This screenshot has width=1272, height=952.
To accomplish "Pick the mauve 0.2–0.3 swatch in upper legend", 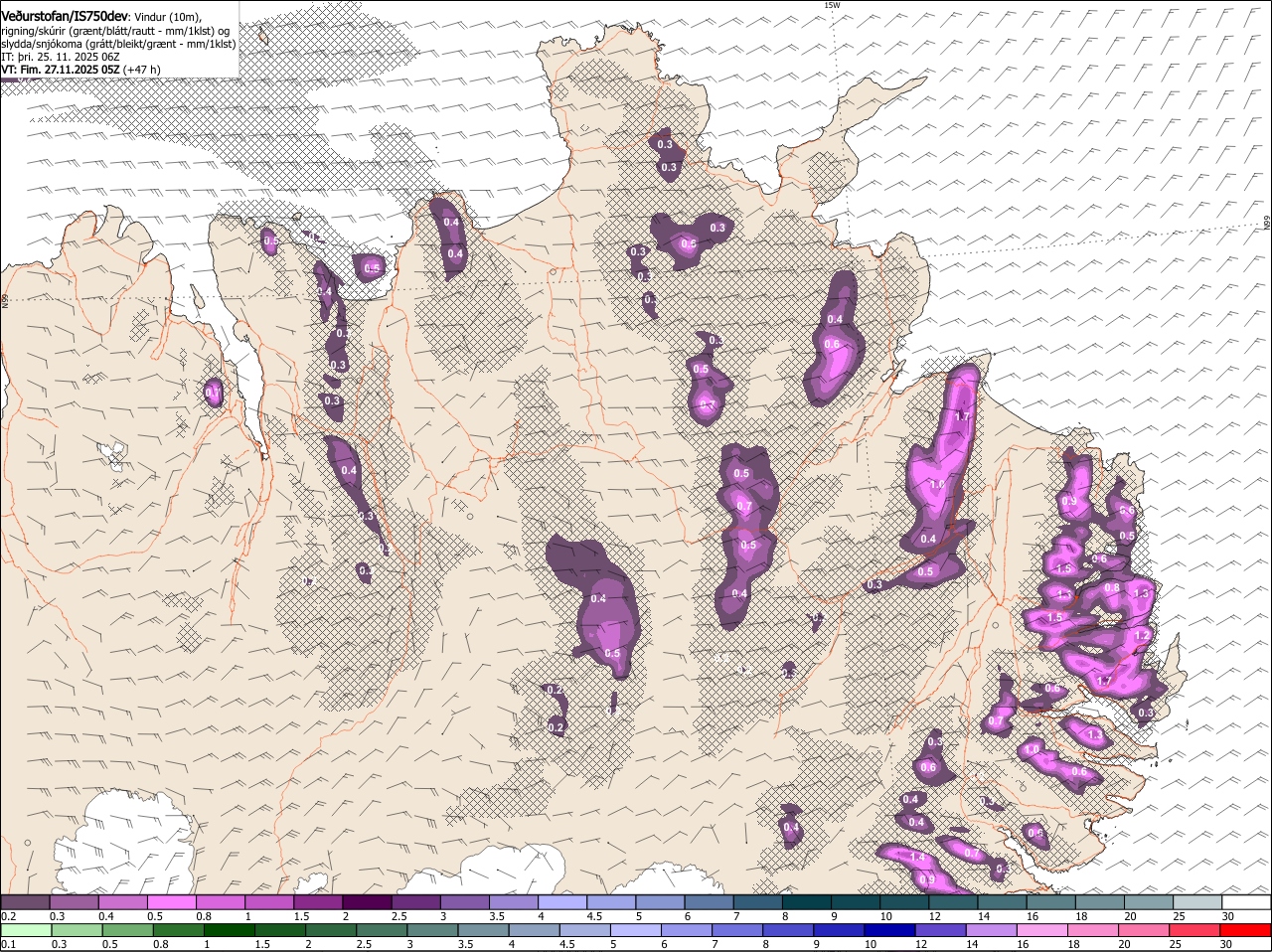I will point(25,902).
